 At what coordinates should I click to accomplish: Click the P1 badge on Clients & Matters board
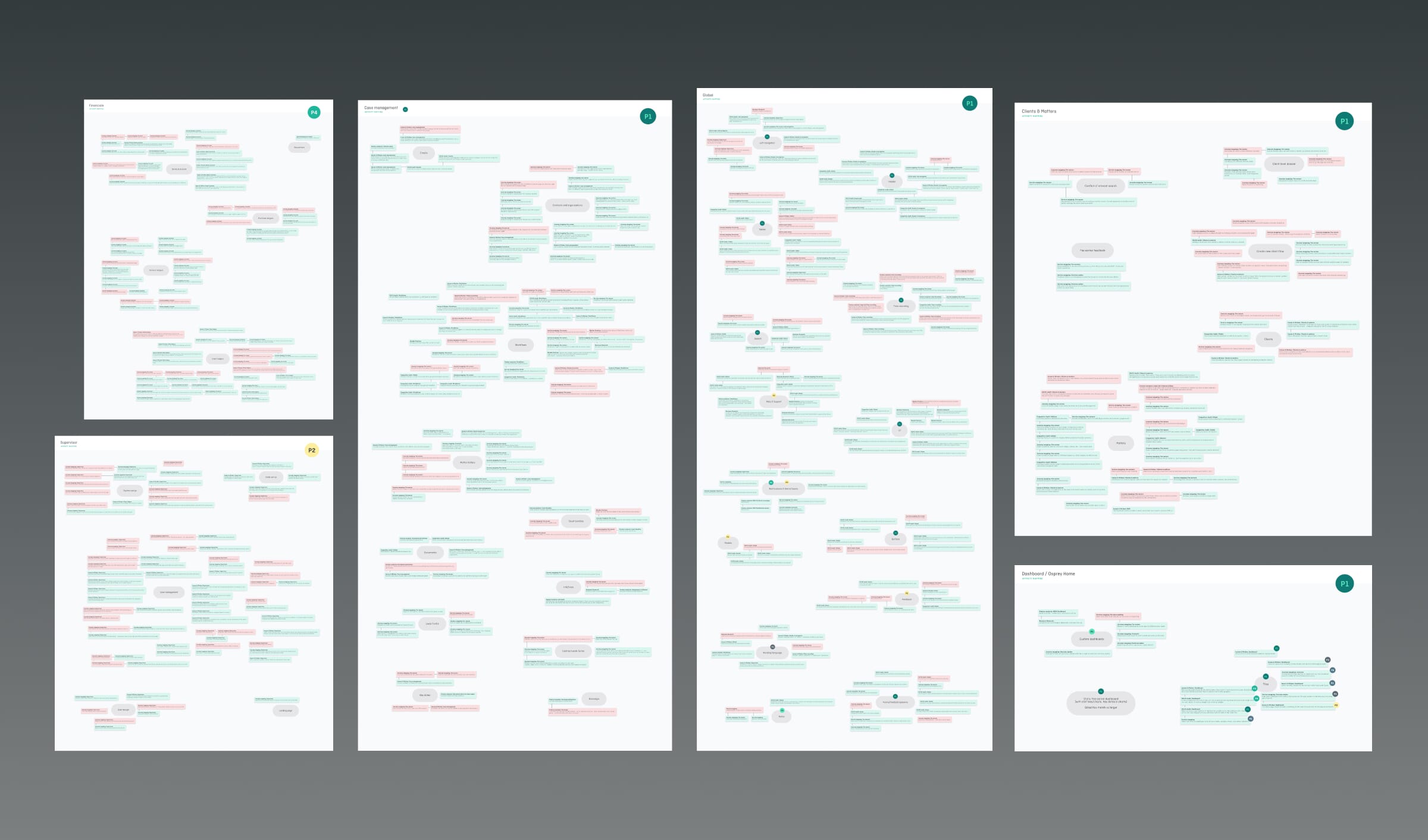[1344, 121]
